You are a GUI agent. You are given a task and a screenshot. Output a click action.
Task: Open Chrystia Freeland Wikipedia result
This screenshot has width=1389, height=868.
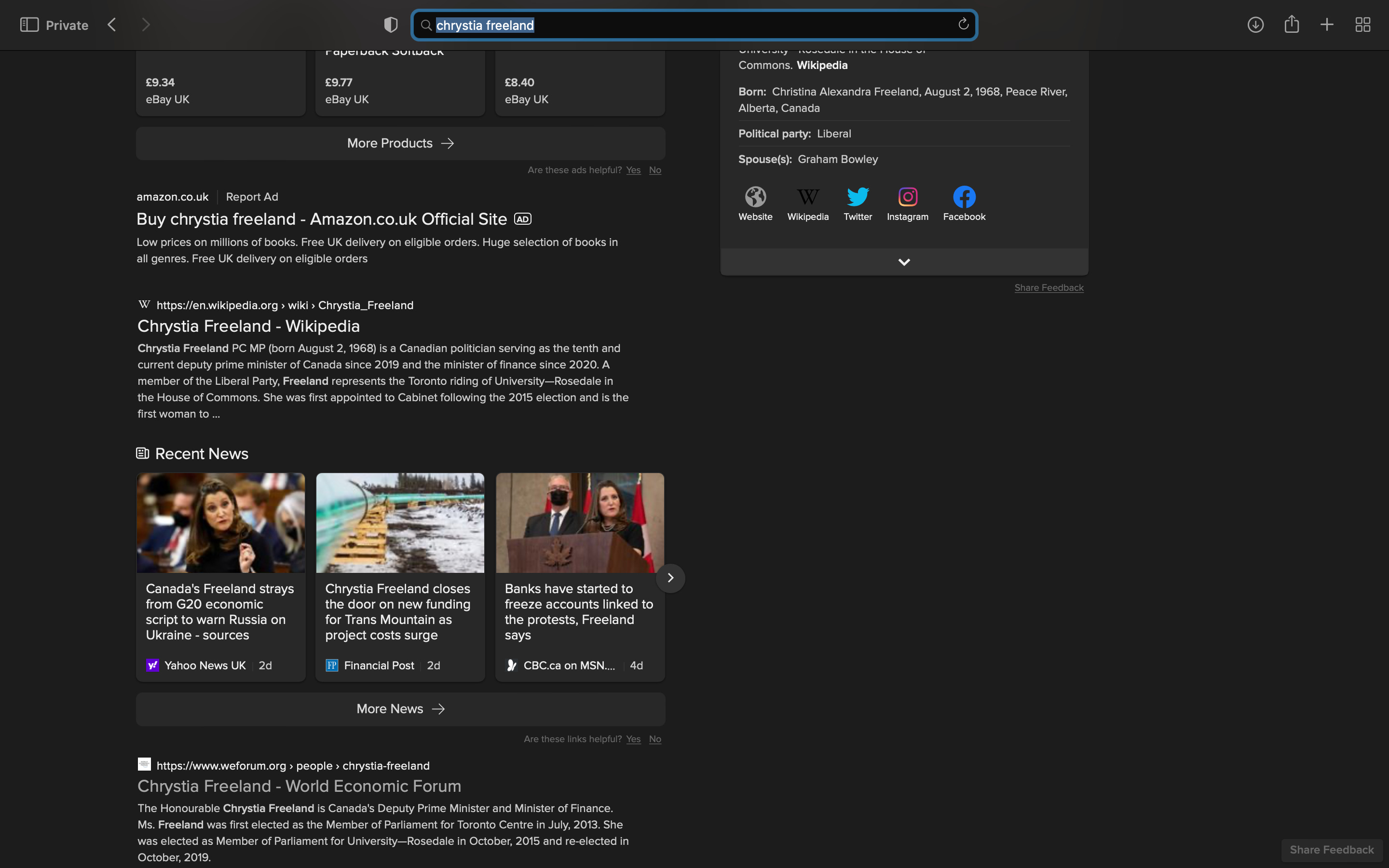pos(248,326)
